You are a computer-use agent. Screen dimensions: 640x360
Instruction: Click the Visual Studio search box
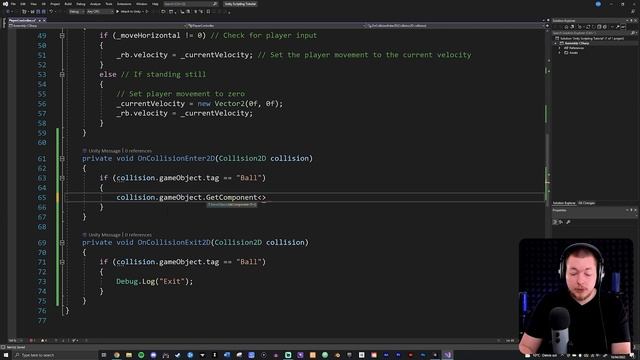point(190,4)
